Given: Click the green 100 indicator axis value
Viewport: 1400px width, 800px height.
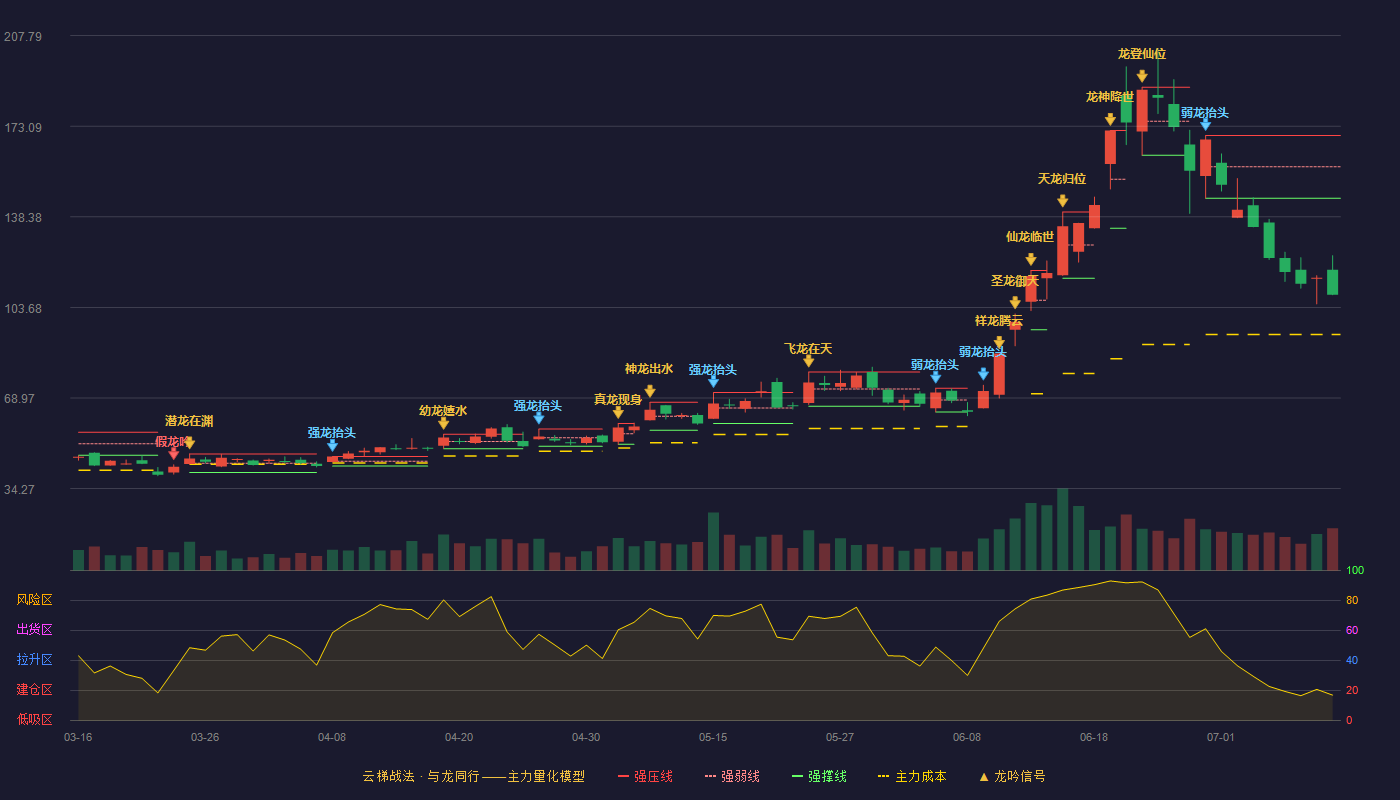Looking at the screenshot, I should click(x=1355, y=570).
